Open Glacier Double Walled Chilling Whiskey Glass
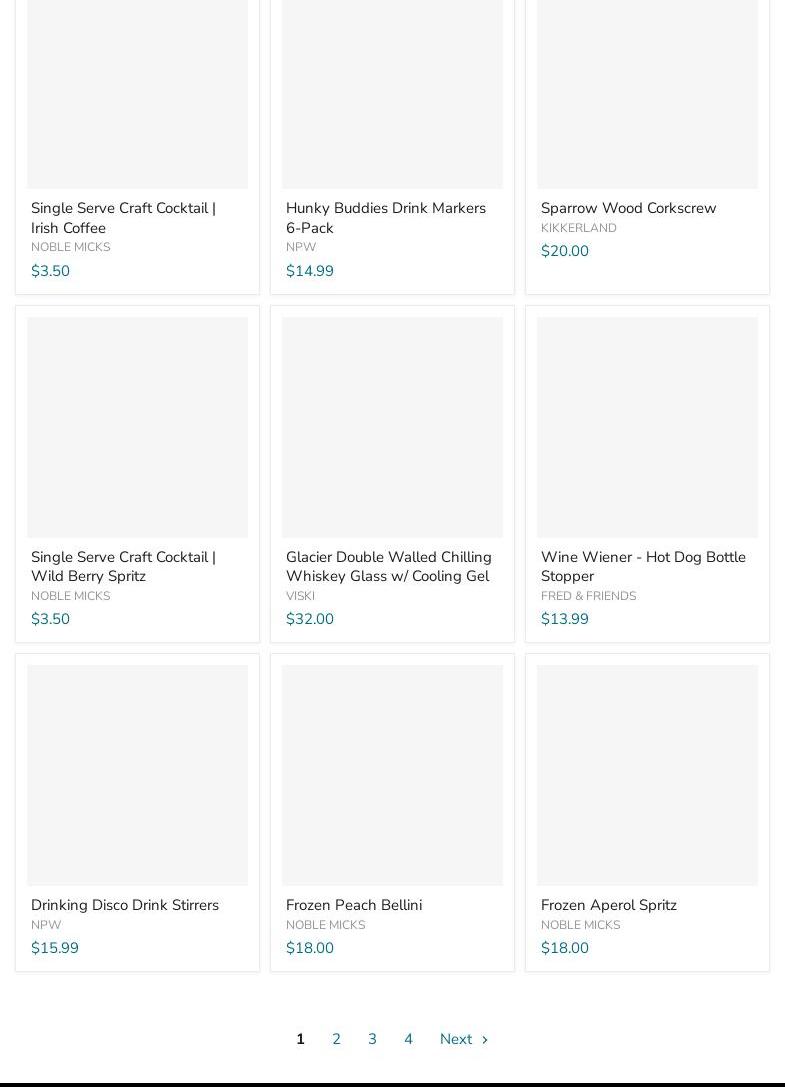This screenshot has width=785, height=1087. 388,566
